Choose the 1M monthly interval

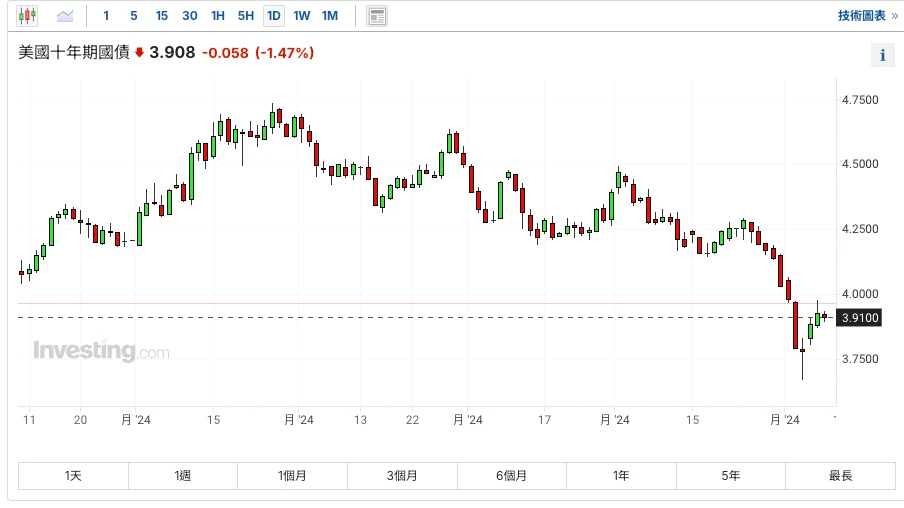pyautogui.click(x=329, y=16)
